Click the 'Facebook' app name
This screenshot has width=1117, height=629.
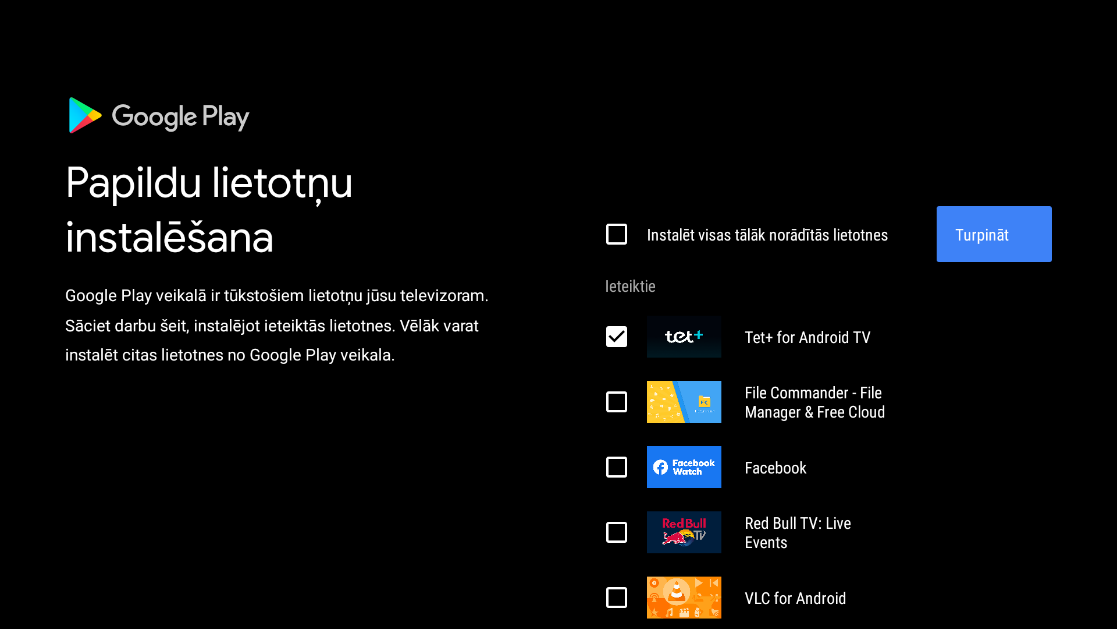[775, 468]
